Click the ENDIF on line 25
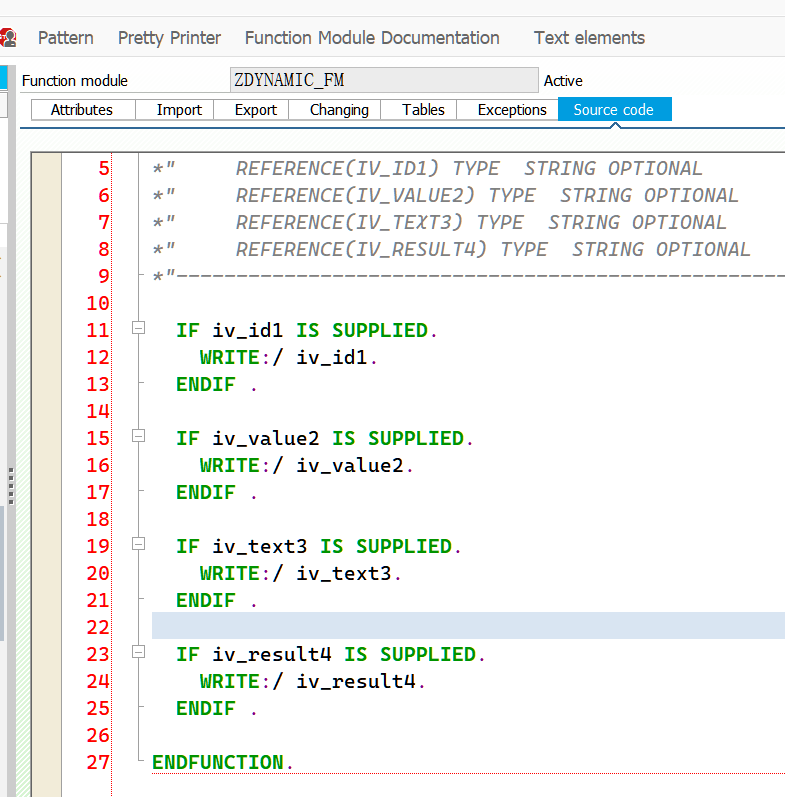 point(206,708)
